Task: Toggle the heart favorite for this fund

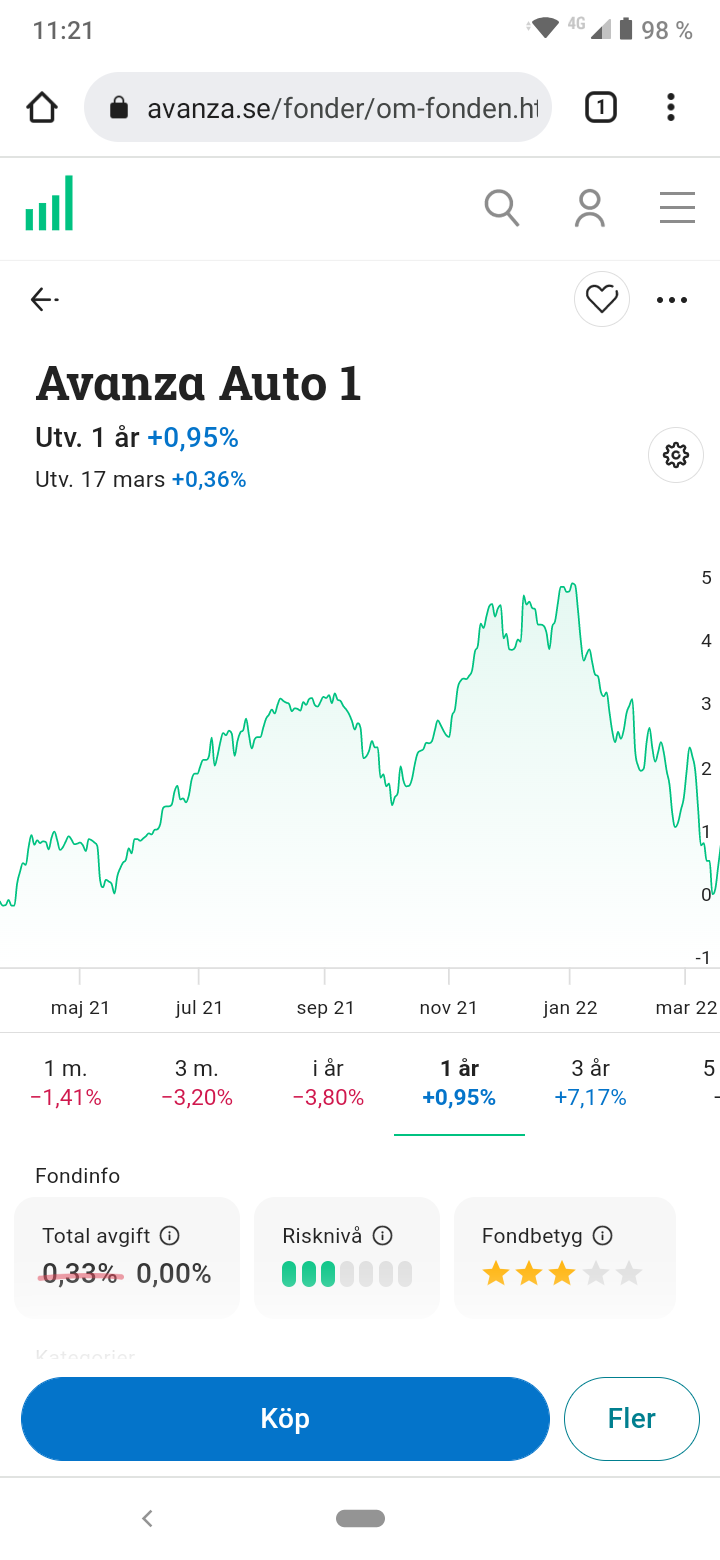Action: [602, 299]
